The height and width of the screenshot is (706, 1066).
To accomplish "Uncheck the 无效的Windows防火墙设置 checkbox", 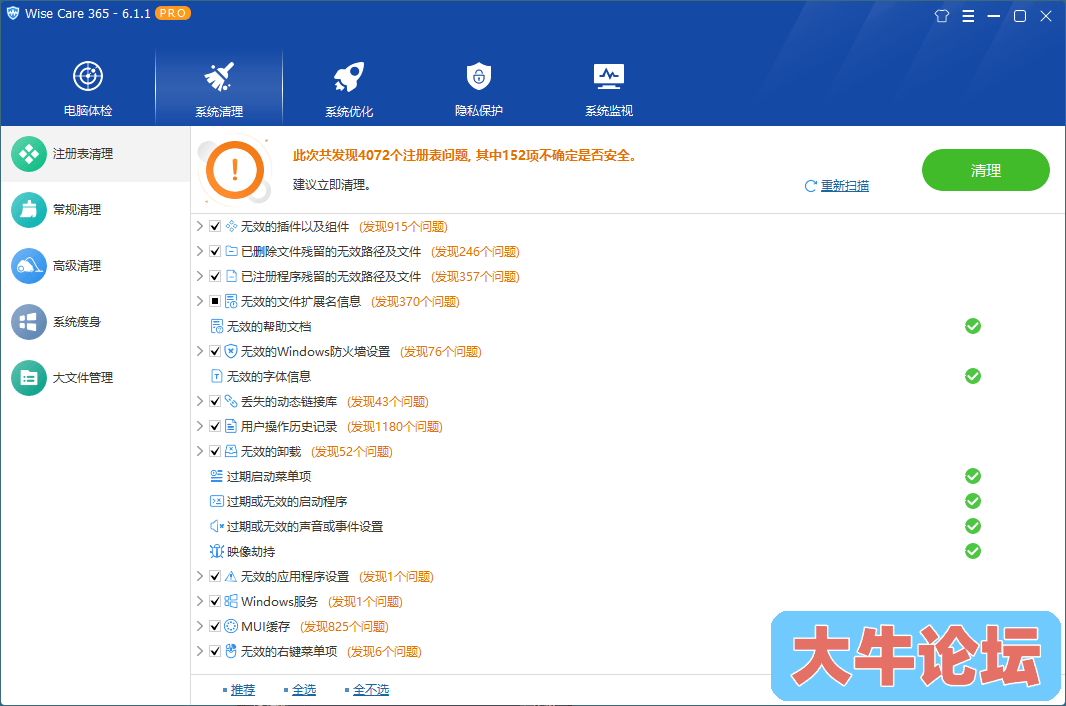I will click(x=215, y=352).
